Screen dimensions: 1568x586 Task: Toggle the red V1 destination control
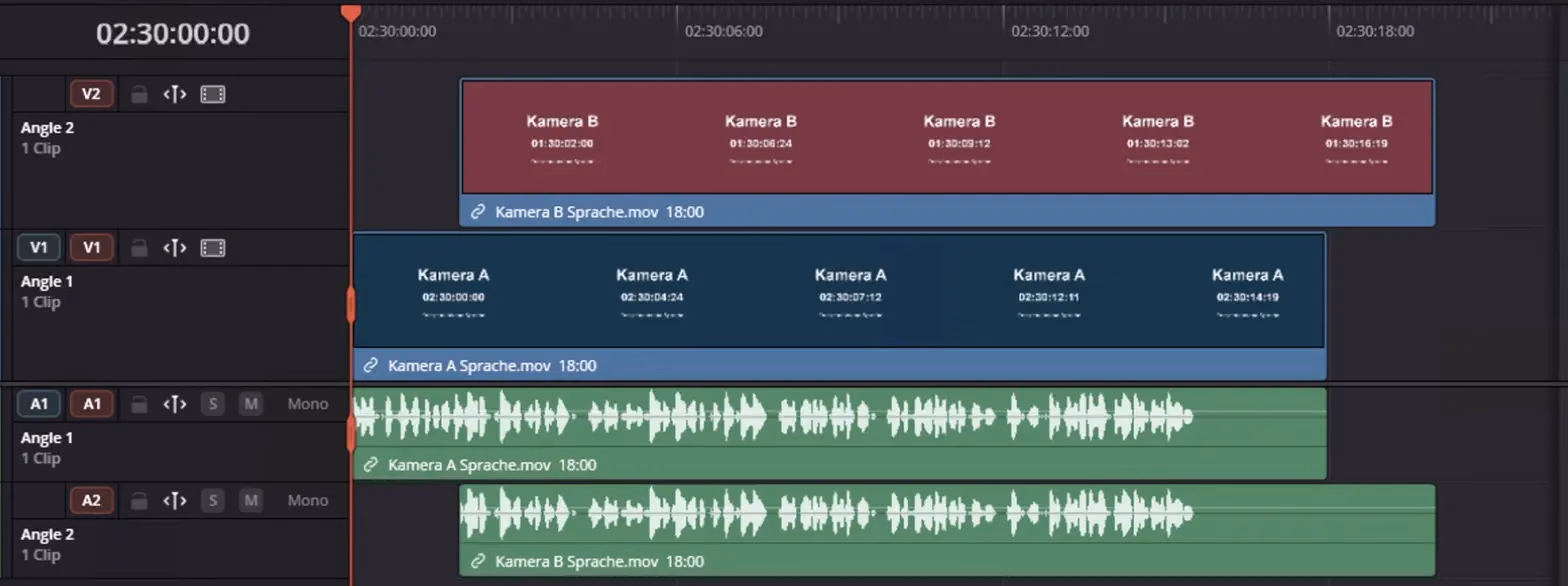pos(92,248)
